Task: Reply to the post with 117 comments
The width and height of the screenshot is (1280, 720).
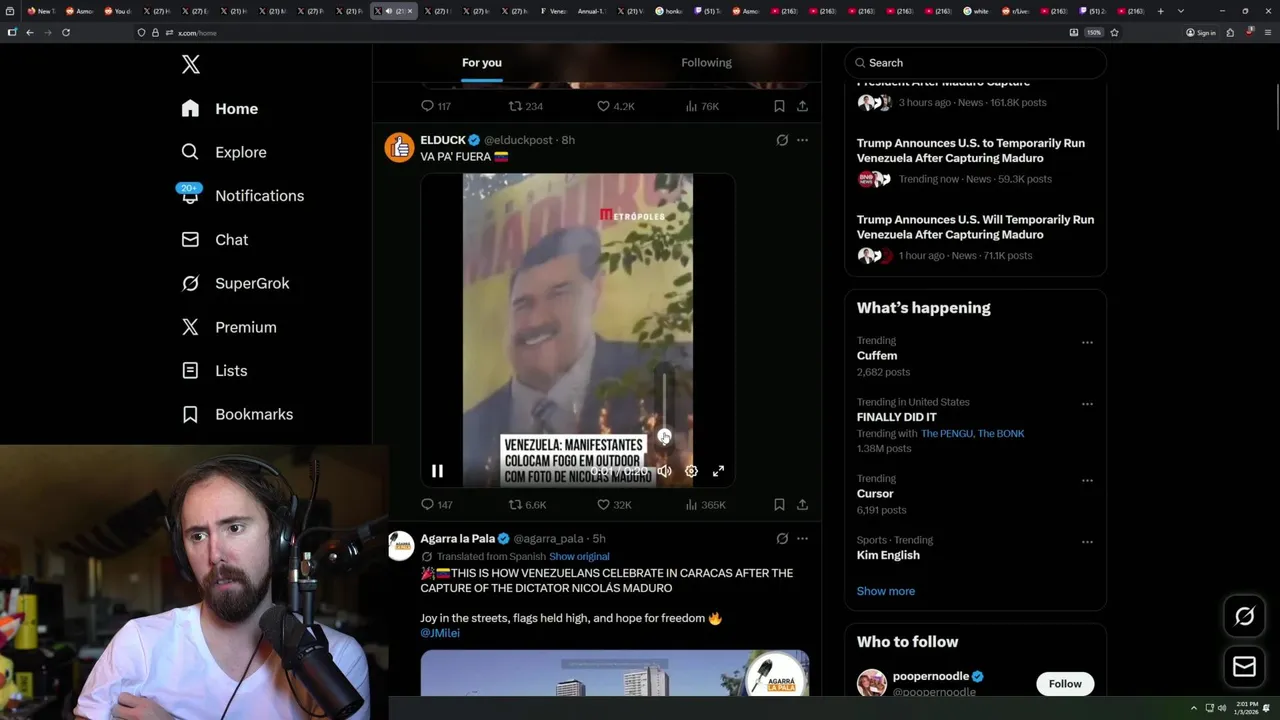Action: click(436, 106)
